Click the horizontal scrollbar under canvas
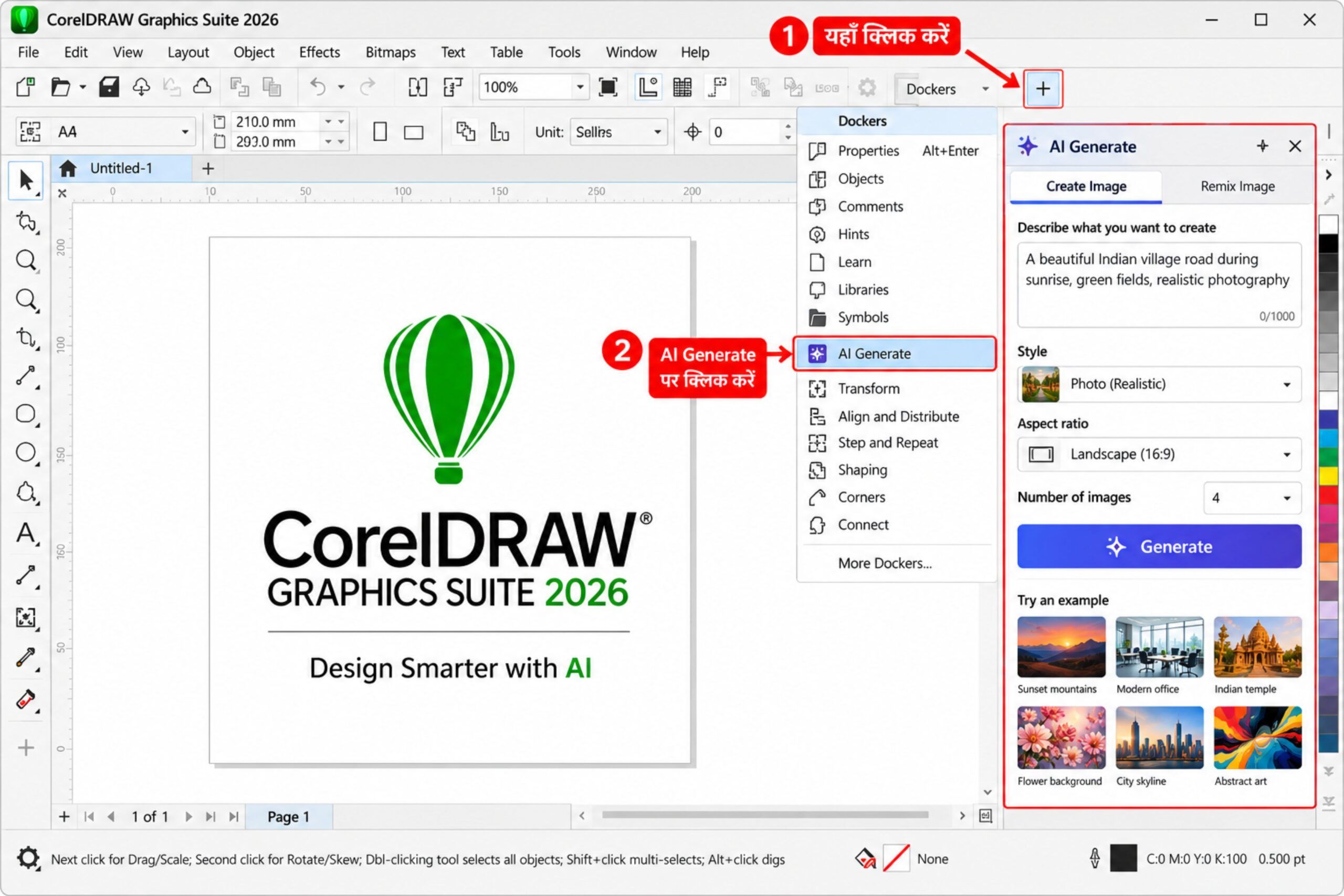Viewport: 1344px width, 896px height. (764, 815)
